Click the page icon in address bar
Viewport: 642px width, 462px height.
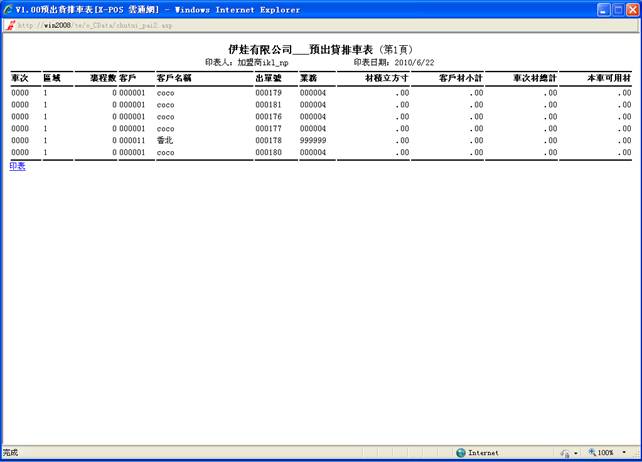pyautogui.click(x=9, y=26)
